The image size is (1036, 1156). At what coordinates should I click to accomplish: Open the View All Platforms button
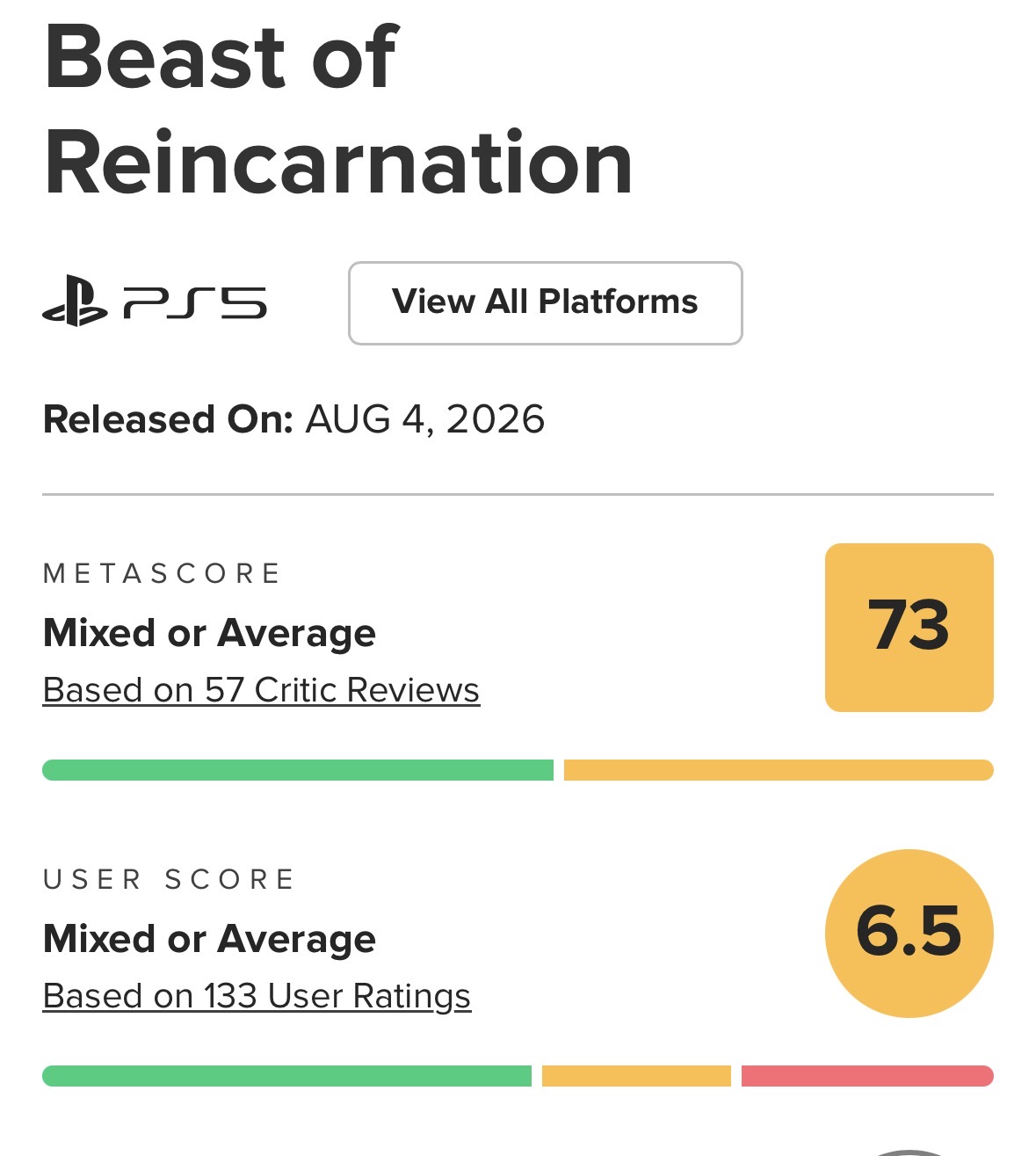545,302
